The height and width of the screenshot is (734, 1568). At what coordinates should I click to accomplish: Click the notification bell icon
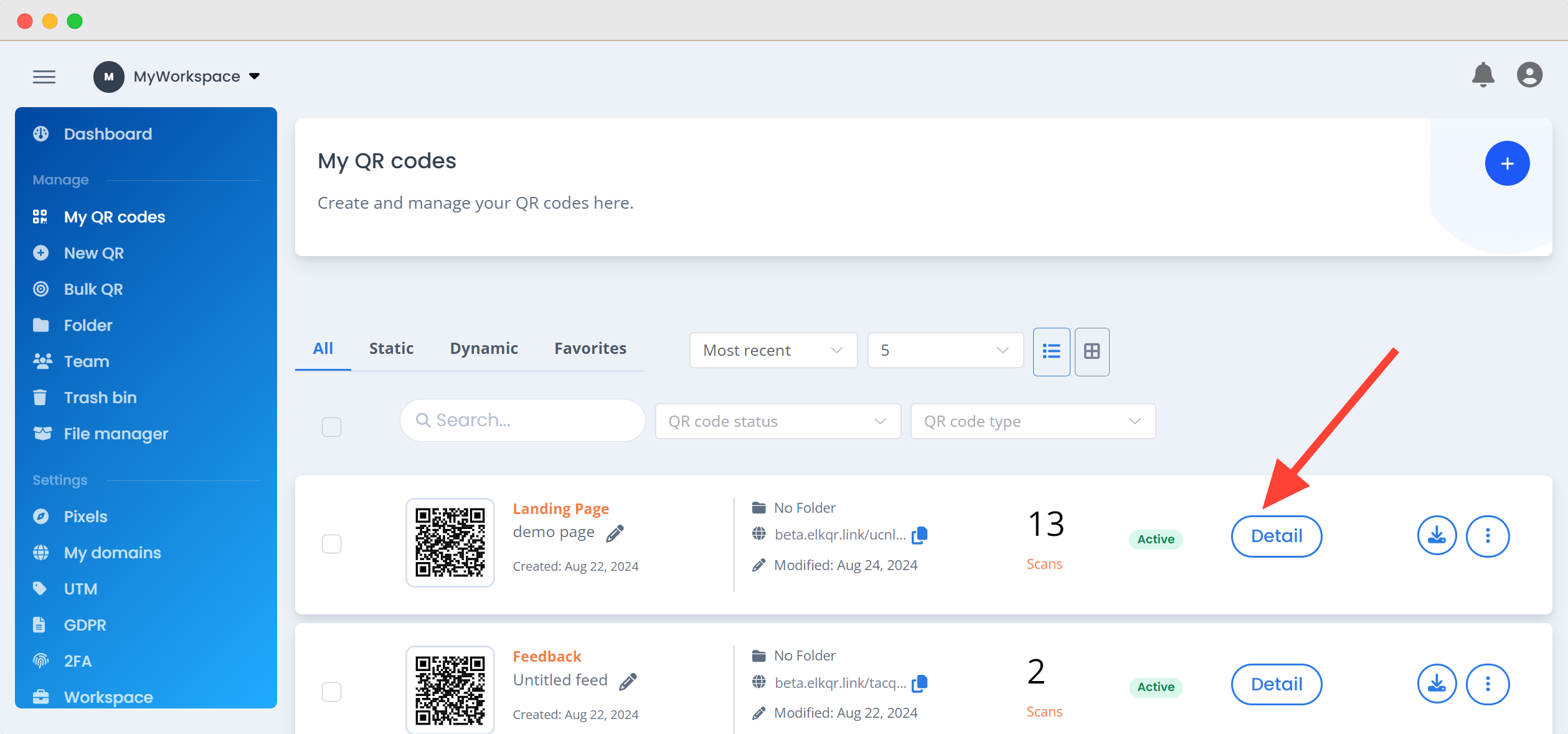click(x=1483, y=75)
